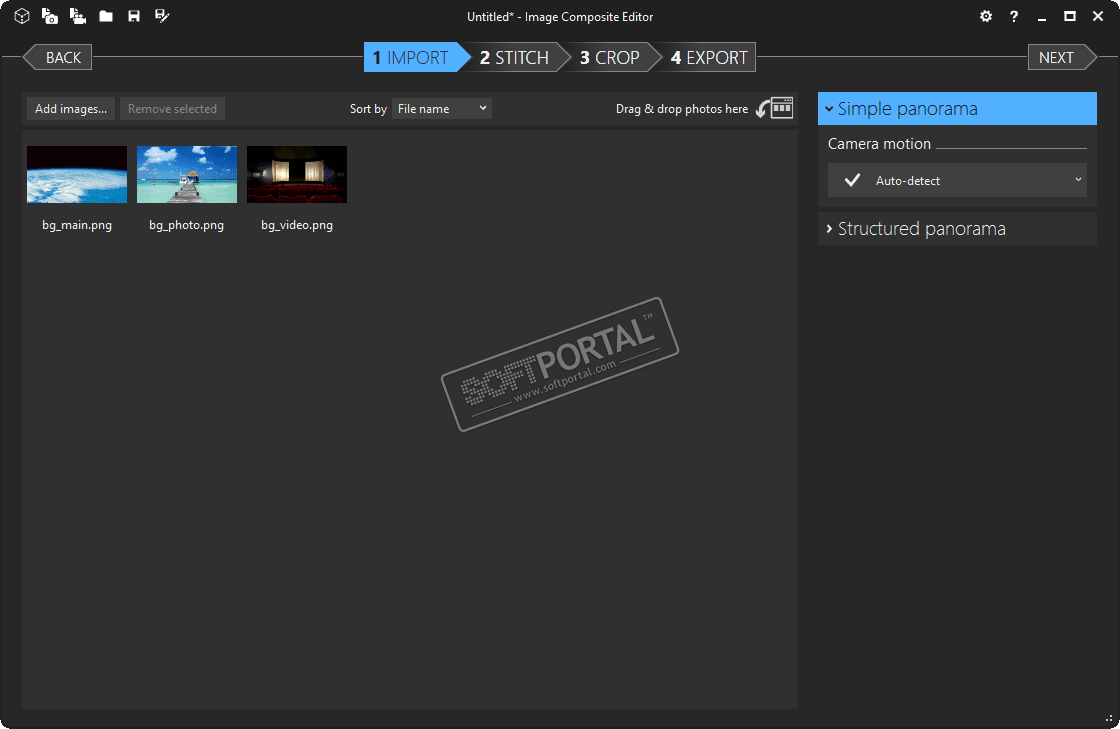Image resolution: width=1120 pixels, height=729 pixels.
Task: Click the NEXT navigation button
Action: 1062,57
